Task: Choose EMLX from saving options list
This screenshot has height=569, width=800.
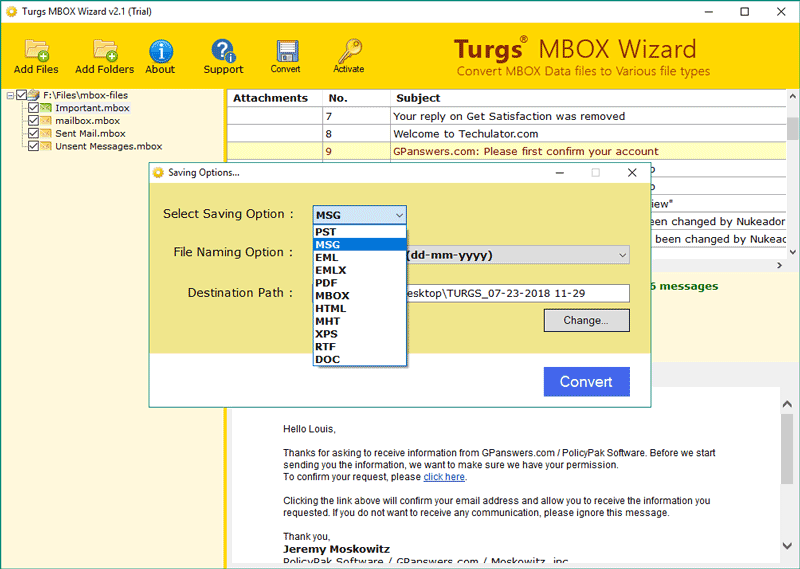Action: tap(360, 270)
